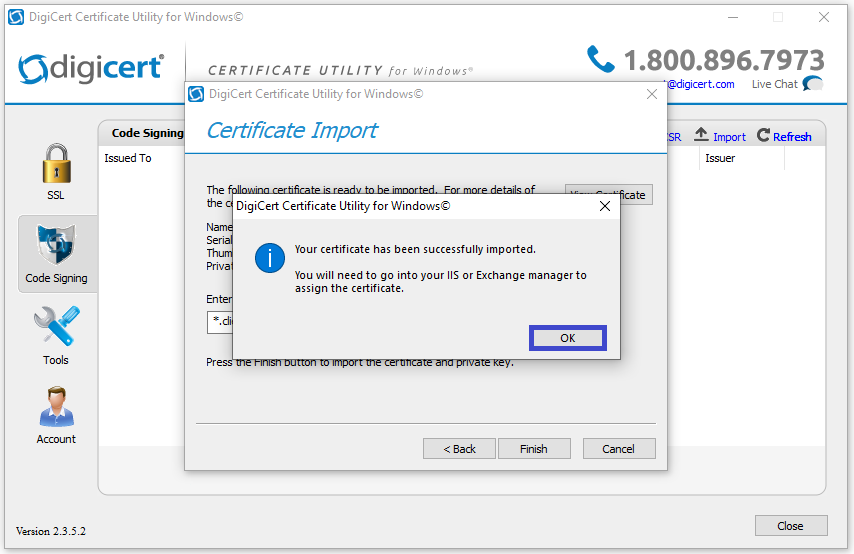
Task: Click the Import upload arrow icon
Action: pyautogui.click(x=701, y=135)
